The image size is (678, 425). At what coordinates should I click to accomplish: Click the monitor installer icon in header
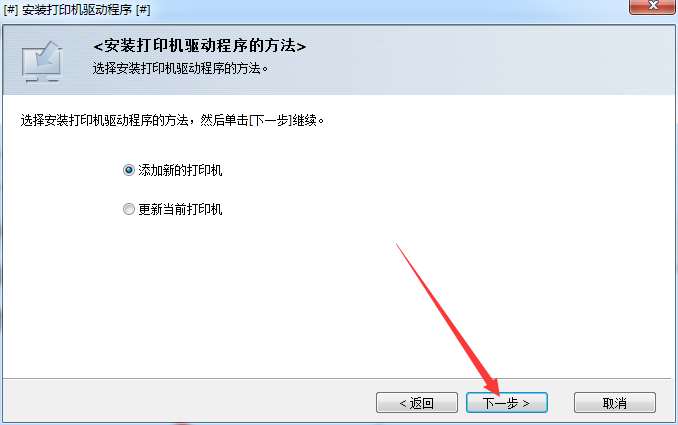tap(42, 61)
